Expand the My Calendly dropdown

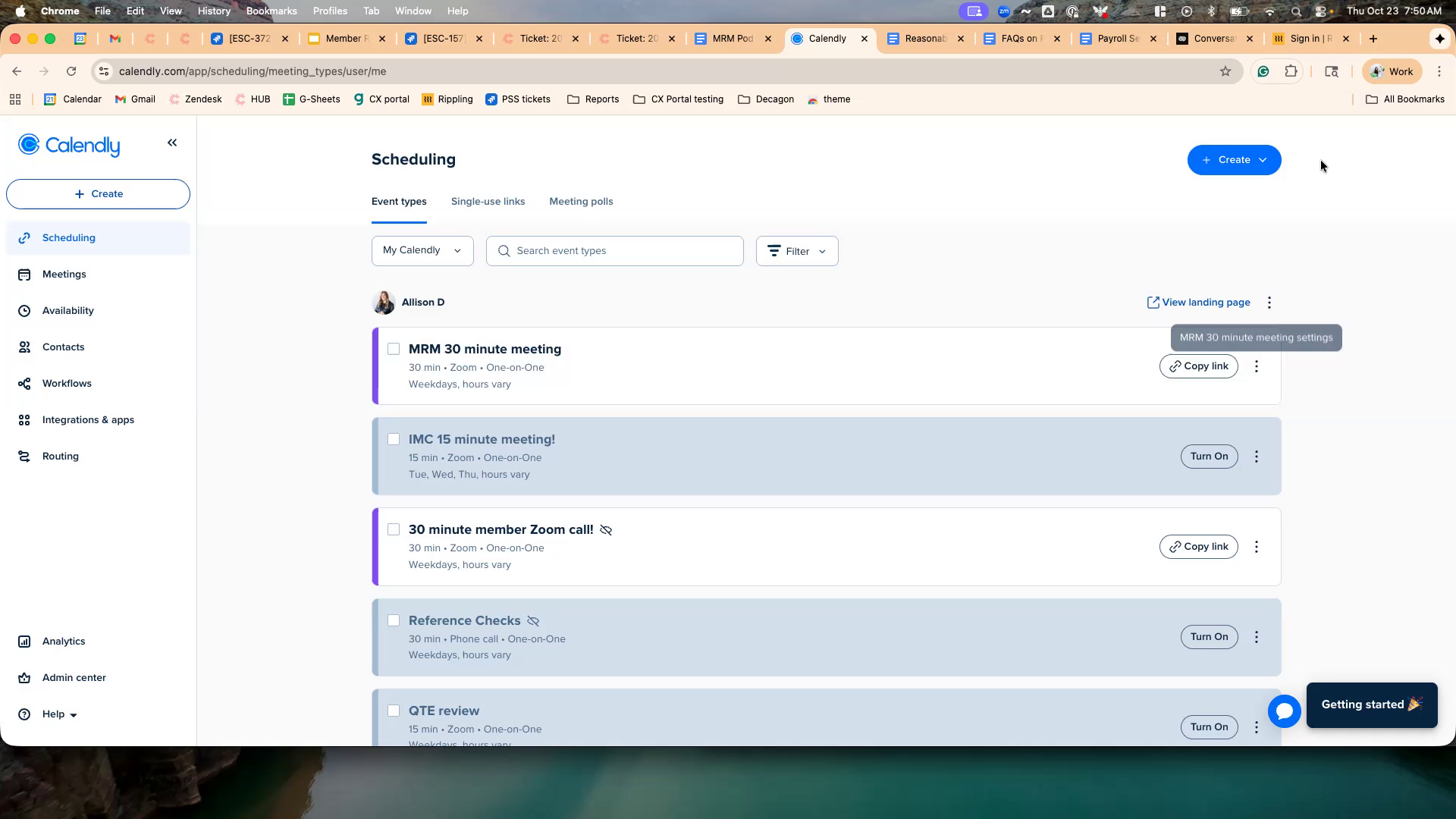(422, 251)
